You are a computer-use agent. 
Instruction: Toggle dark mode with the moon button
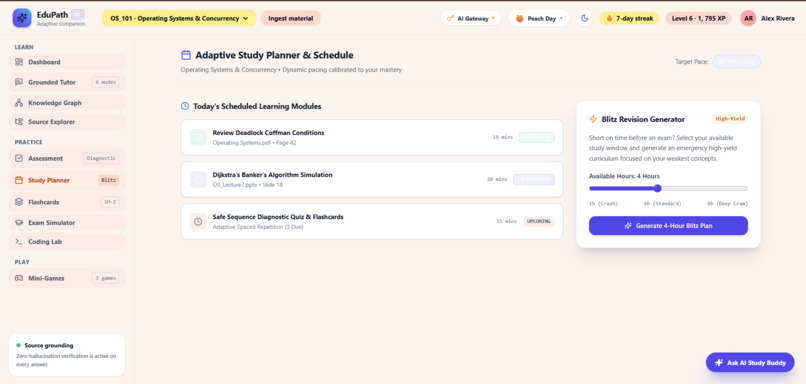tap(584, 19)
